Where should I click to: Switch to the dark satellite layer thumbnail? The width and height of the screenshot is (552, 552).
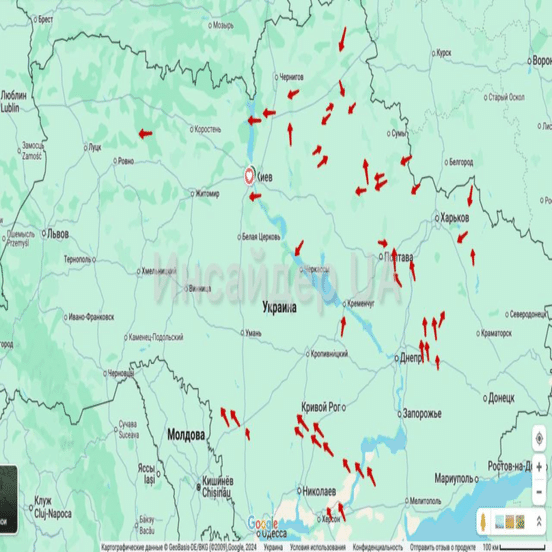[x=8, y=499]
